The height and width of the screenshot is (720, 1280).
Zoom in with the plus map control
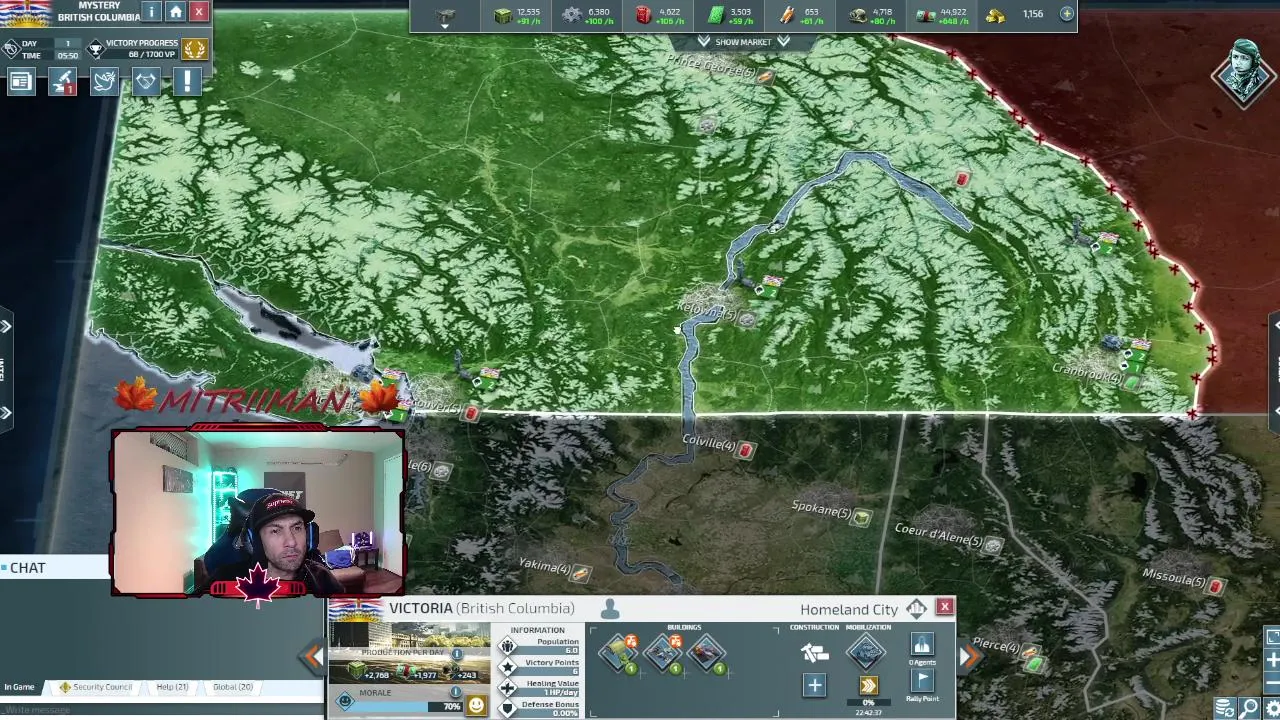(1272, 660)
